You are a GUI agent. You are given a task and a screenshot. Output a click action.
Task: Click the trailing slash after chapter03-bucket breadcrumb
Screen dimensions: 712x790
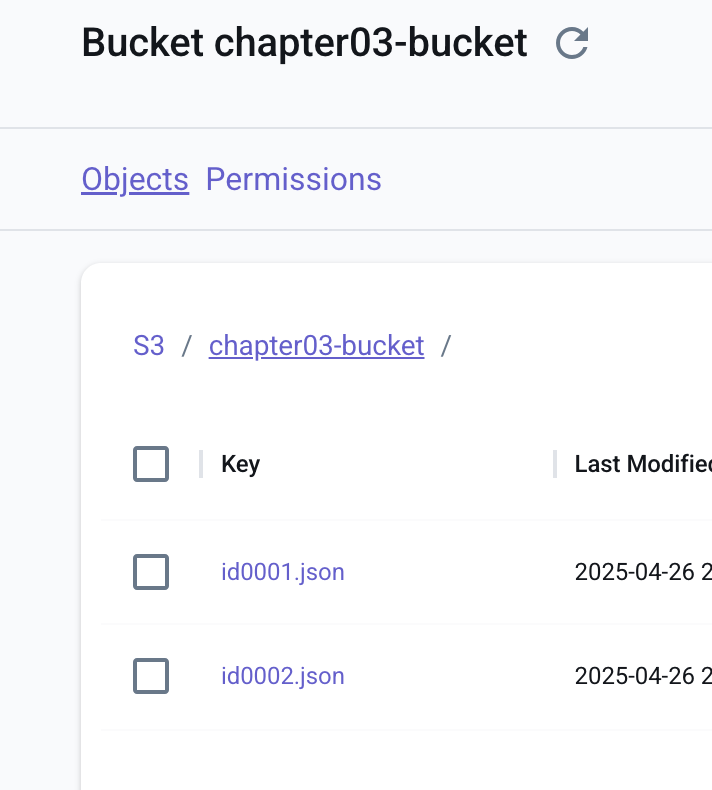click(446, 347)
